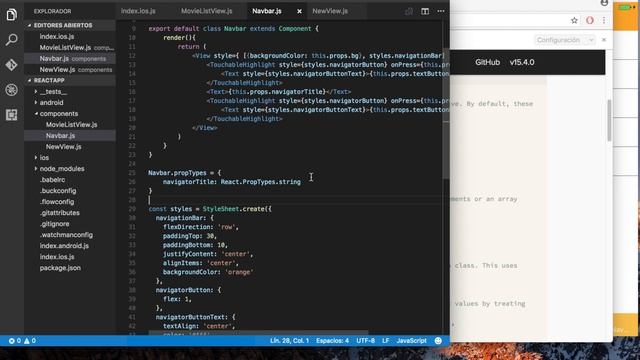This screenshot has width=640, height=360.
Task: Expand the __tests__ folder
Action: click(53, 92)
